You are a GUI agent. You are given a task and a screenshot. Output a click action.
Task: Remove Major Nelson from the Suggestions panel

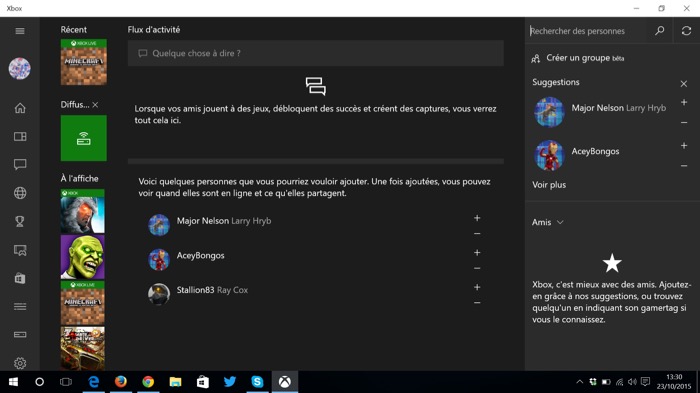pos(683,122)
